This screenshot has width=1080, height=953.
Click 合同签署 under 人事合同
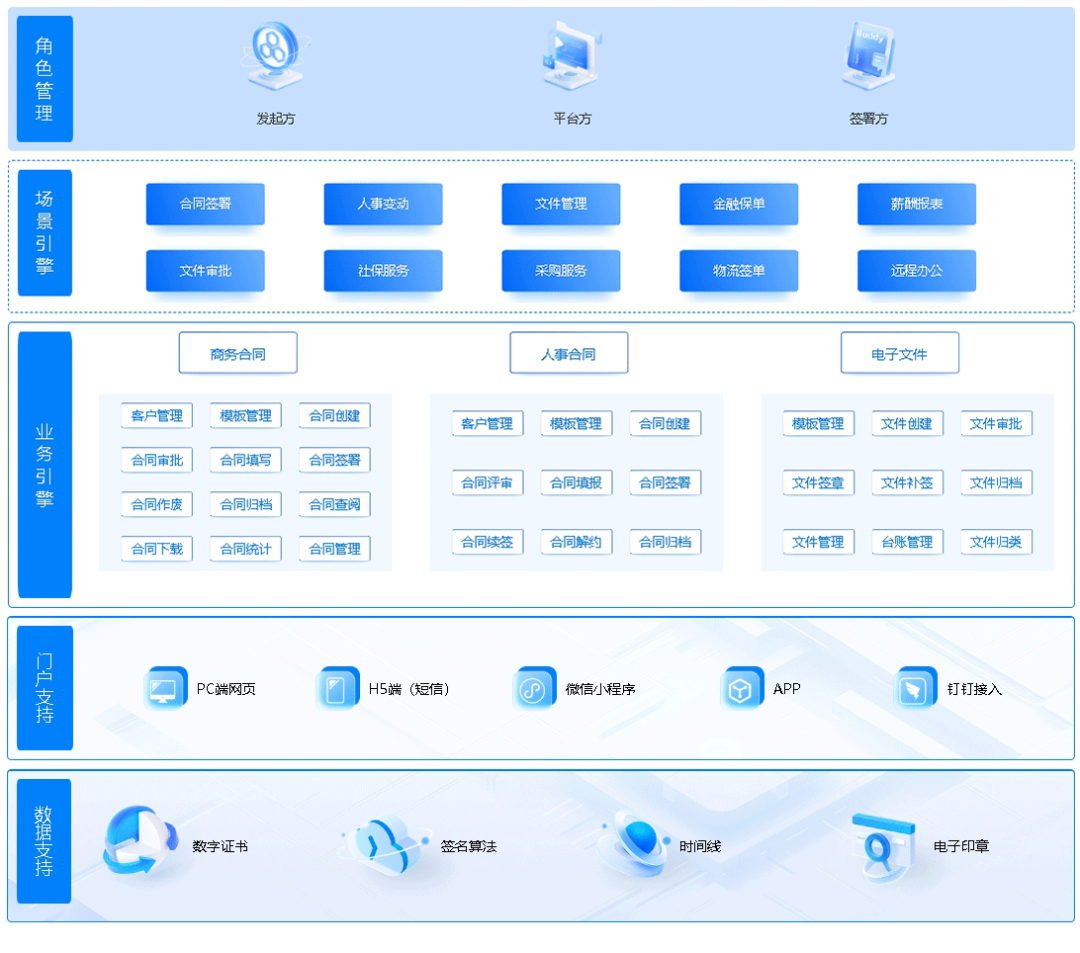pos(665,483)
